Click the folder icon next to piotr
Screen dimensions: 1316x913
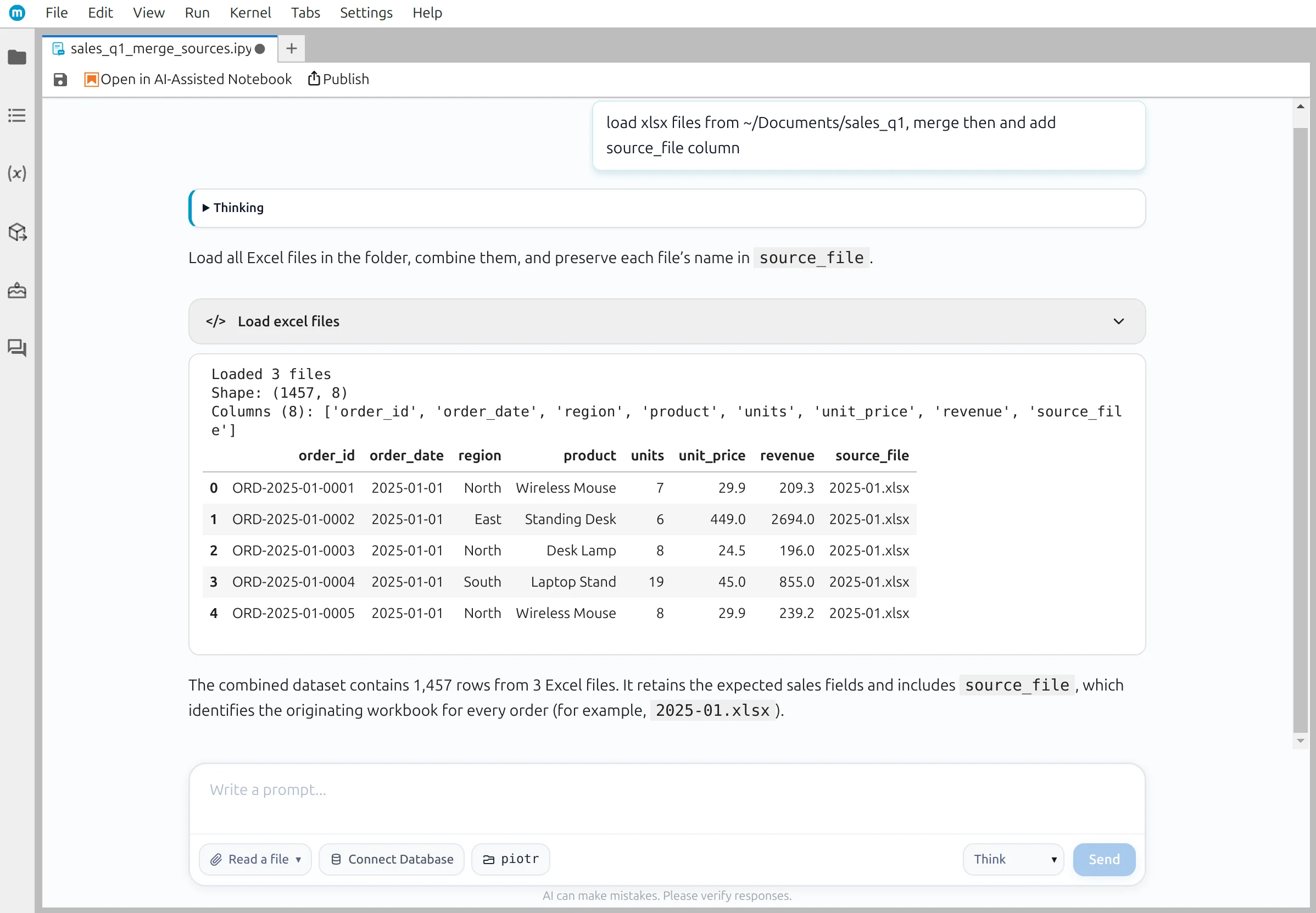click(x=488, y=860)
